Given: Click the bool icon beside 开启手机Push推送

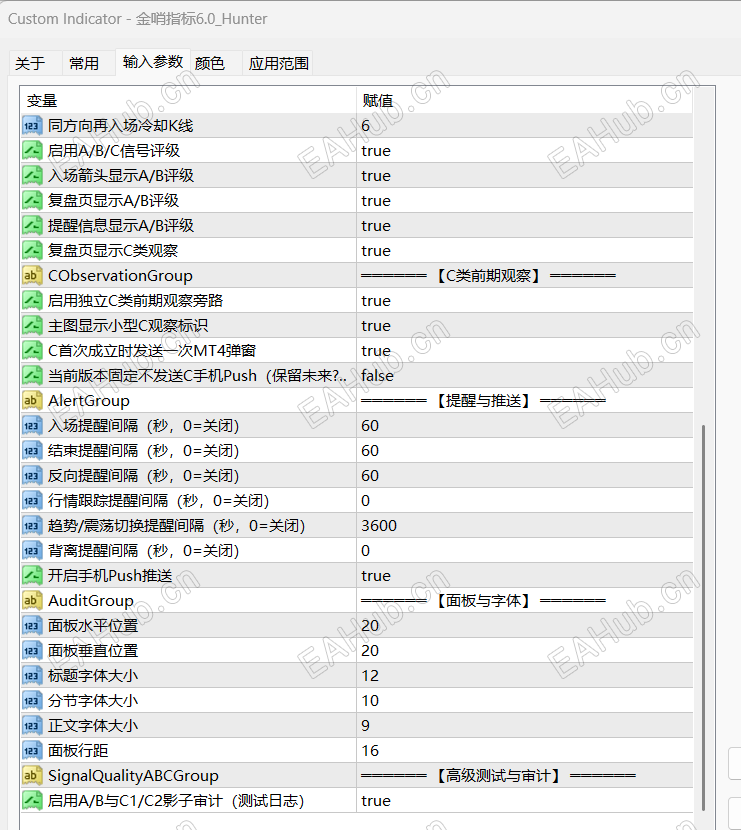Looking at the screenshot, I should (x=32, y=576).
